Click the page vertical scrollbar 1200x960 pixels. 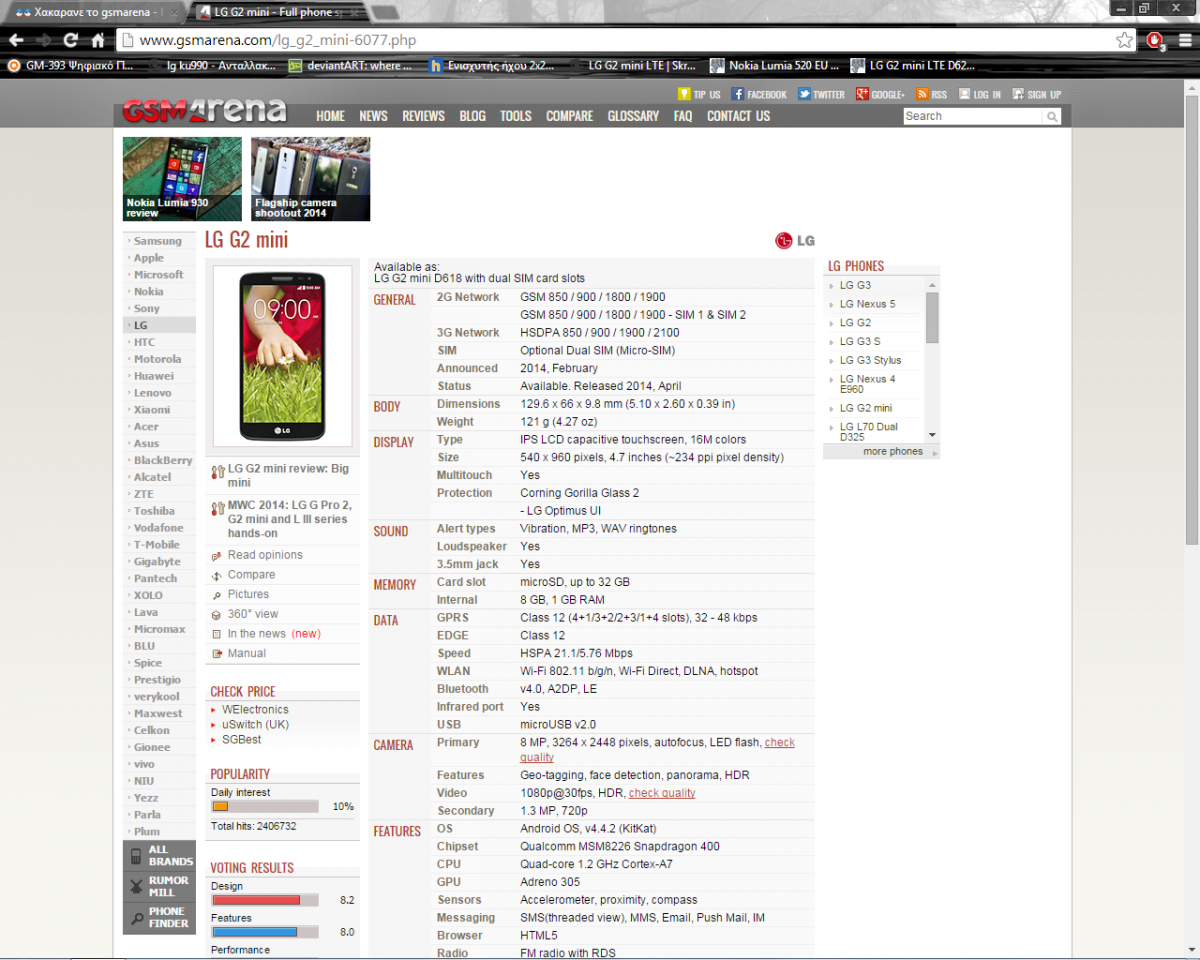[x=1191, y=320]
